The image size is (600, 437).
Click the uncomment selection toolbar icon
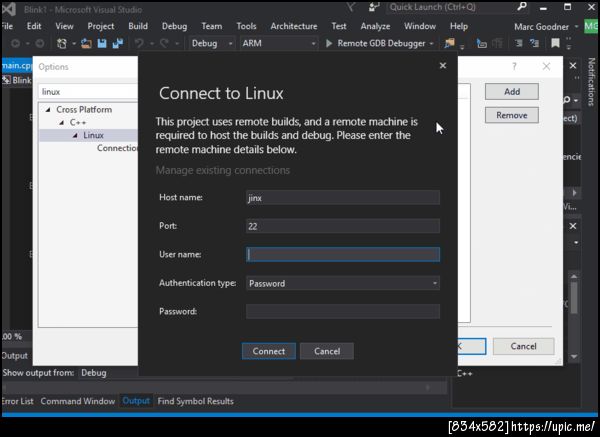point(534,44)
